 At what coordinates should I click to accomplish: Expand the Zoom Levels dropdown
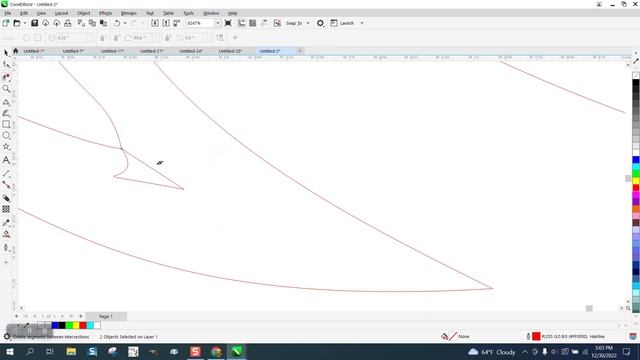coord(218,23)
